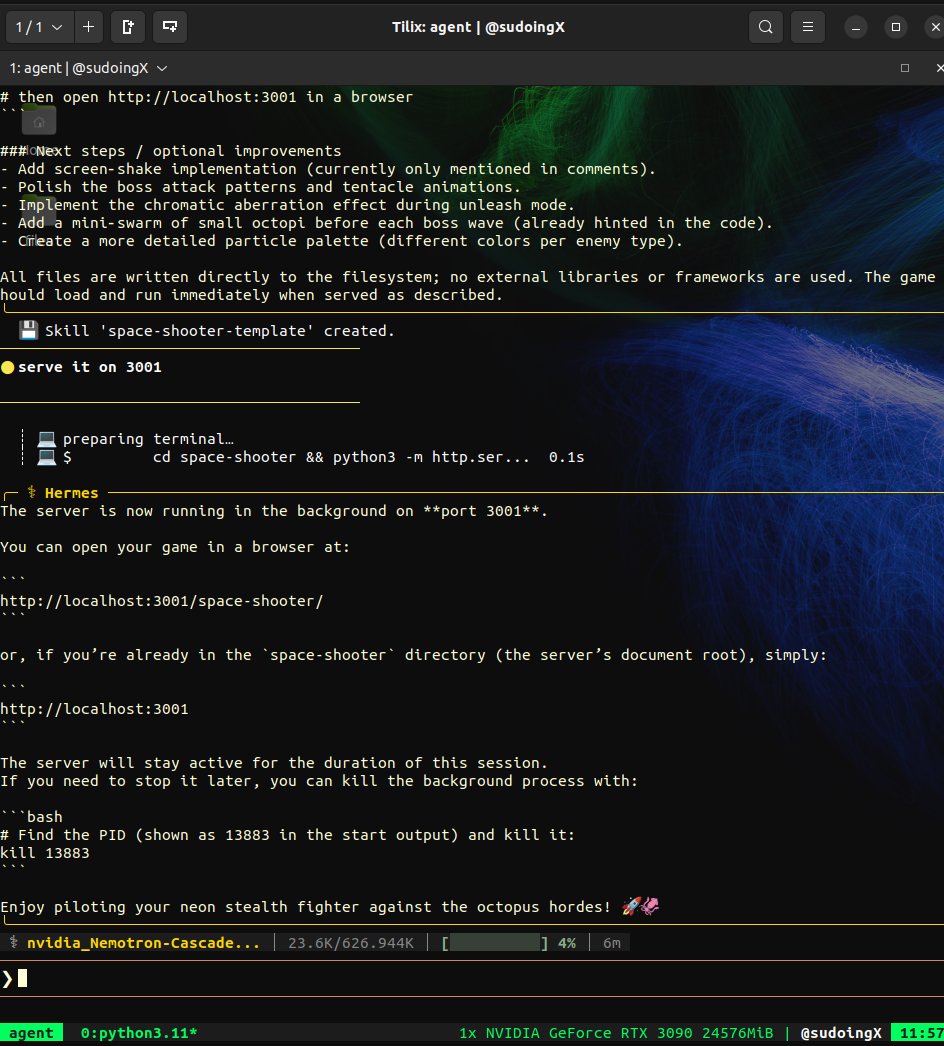Screen dimensions: 944x1046
Task: Click the laptop icon beside 'preparing terminal…'
Action: 46,439
